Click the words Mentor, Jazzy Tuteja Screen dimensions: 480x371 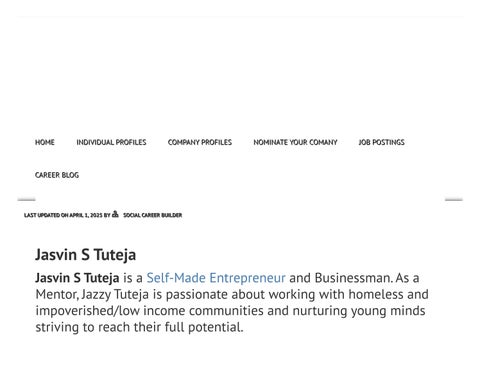(92, 294)
